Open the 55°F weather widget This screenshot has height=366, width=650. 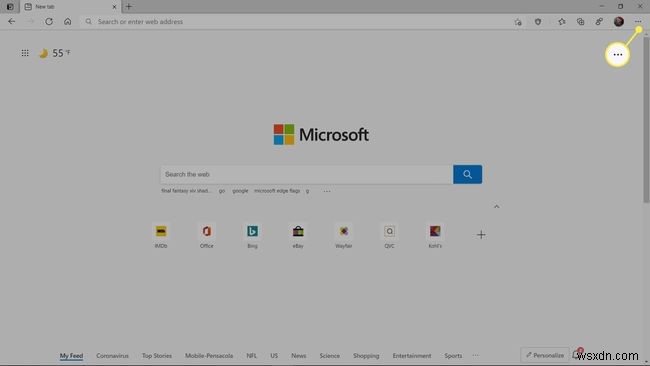point(55,53)
